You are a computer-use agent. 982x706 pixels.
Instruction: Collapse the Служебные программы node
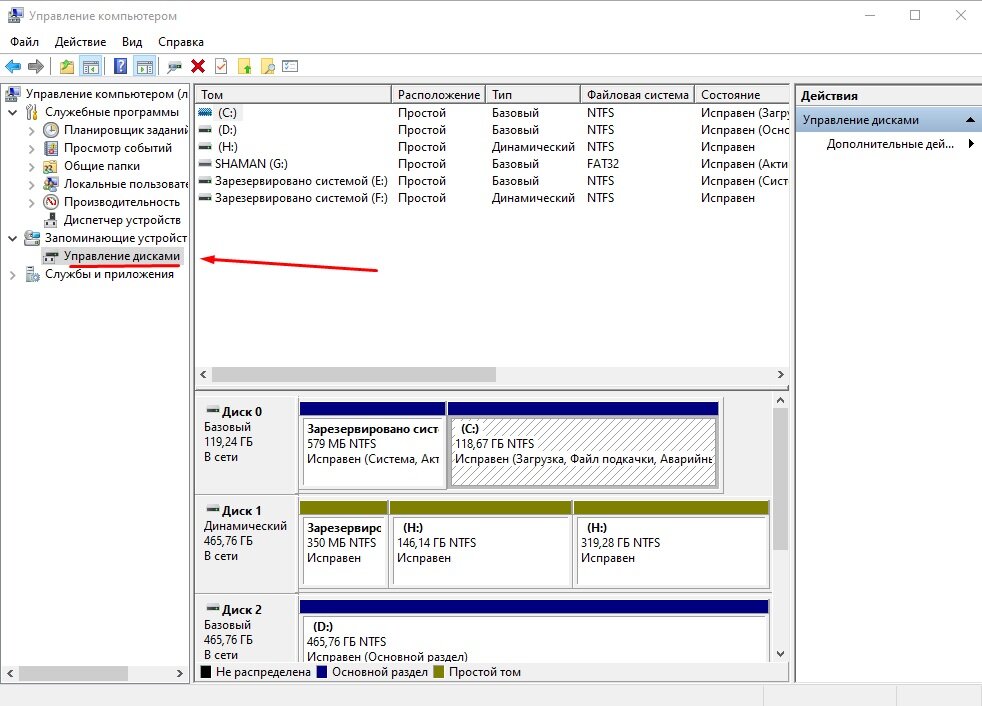point(13,113)
